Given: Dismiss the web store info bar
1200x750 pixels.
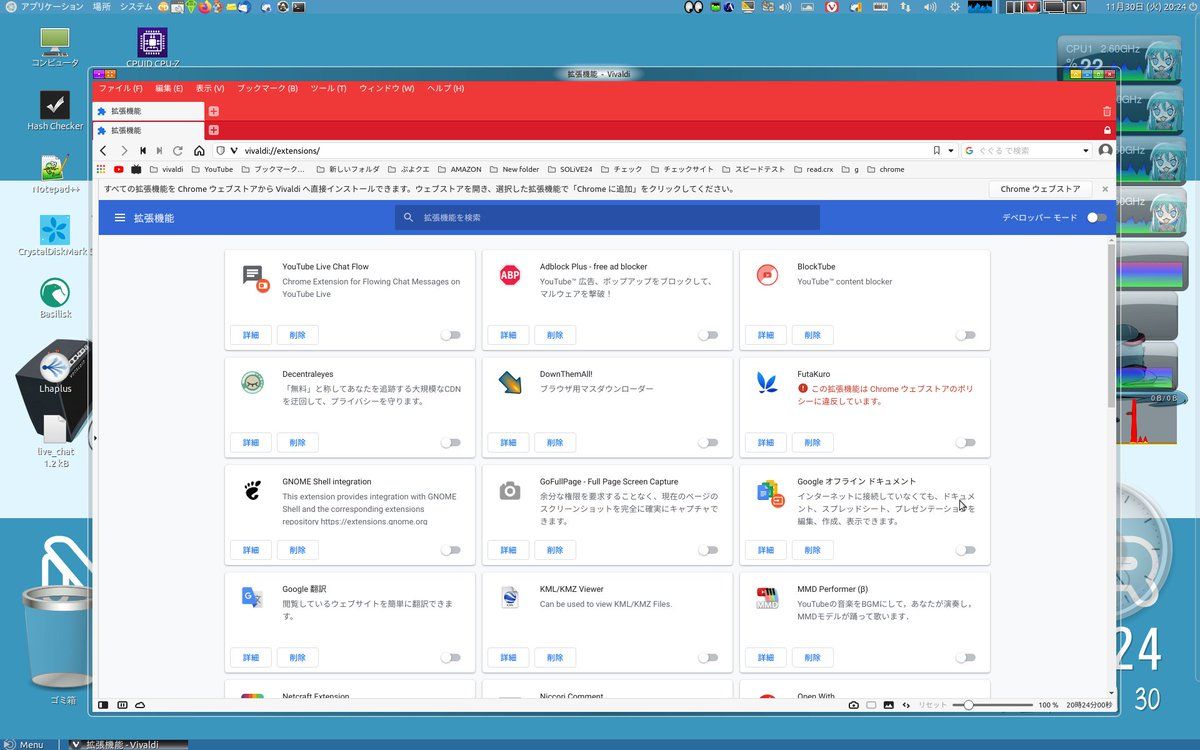Looking at the screenshot, I should 1105,189.
